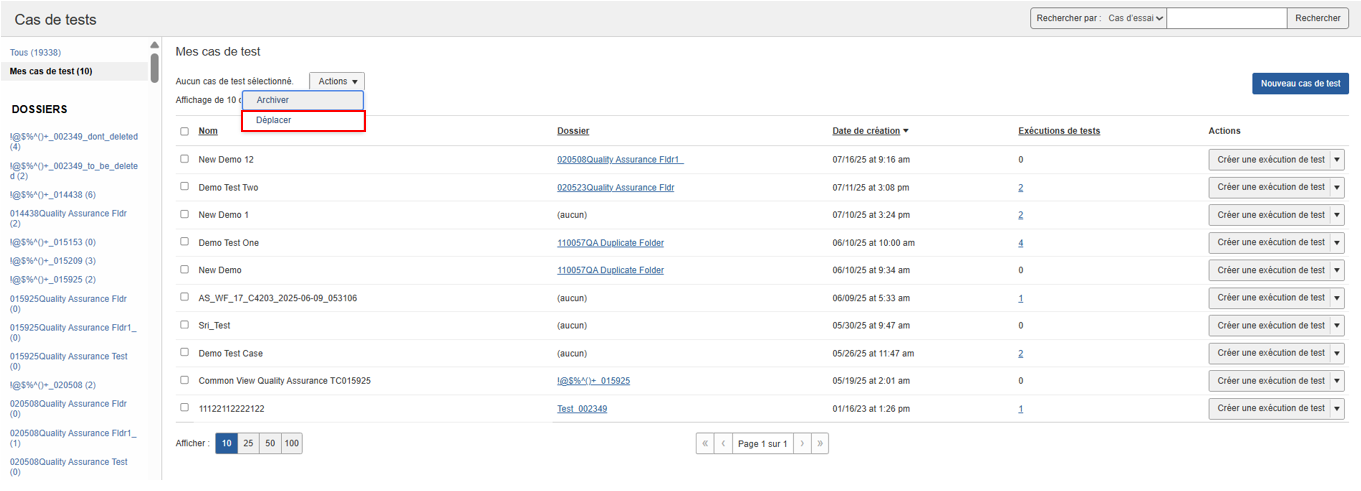Open split-button arrow for Demo Test Two row
This screenshot has width=1361, height=491.
tap(1339, 187)
